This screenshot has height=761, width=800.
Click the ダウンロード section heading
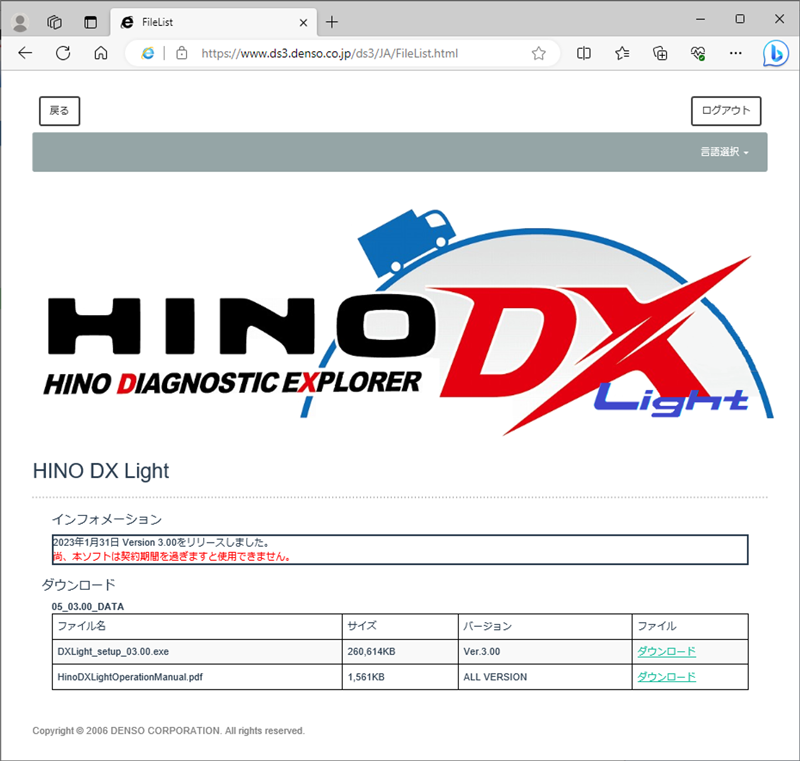tap(78, 585)
